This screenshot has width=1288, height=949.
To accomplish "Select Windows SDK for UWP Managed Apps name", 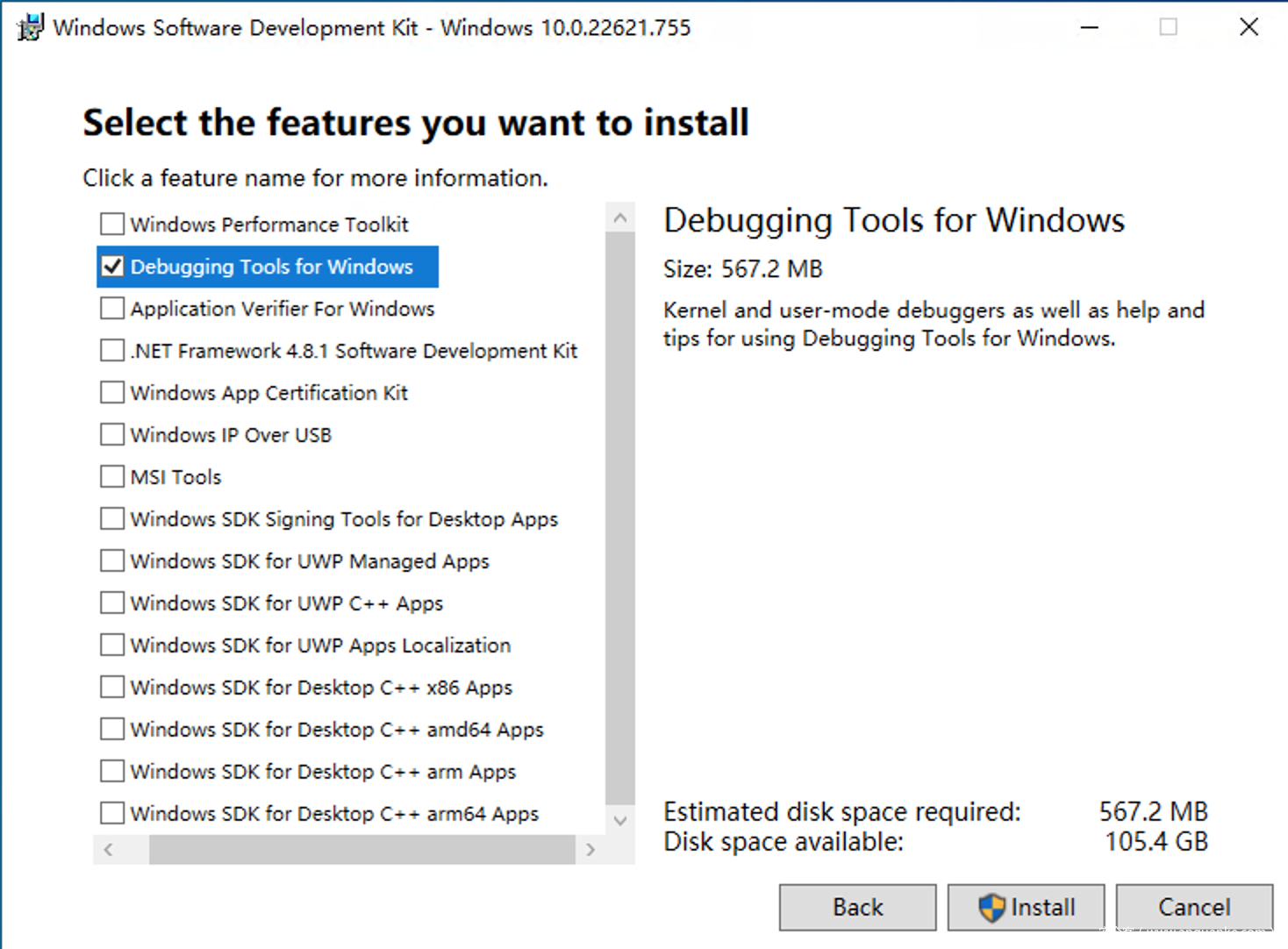I will click(x=310, y=561).
